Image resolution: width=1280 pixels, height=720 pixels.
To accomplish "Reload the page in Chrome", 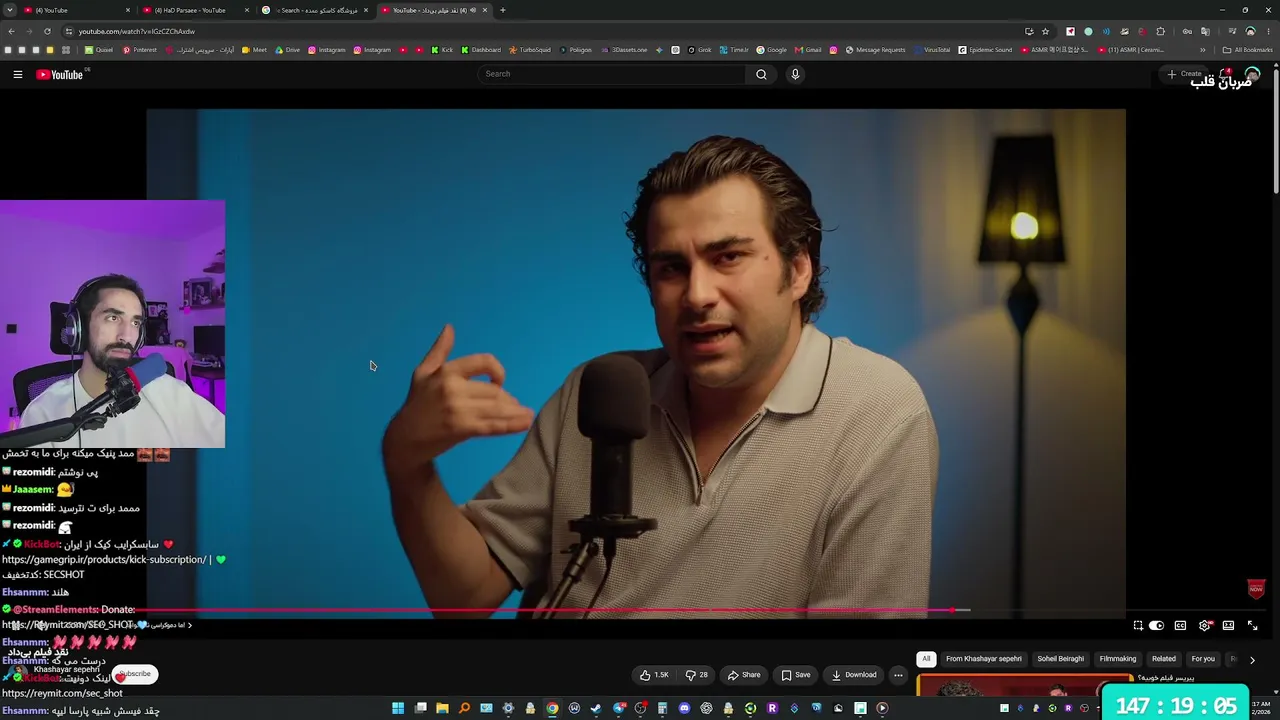I will pyautogui.click(x=47, y=31).
